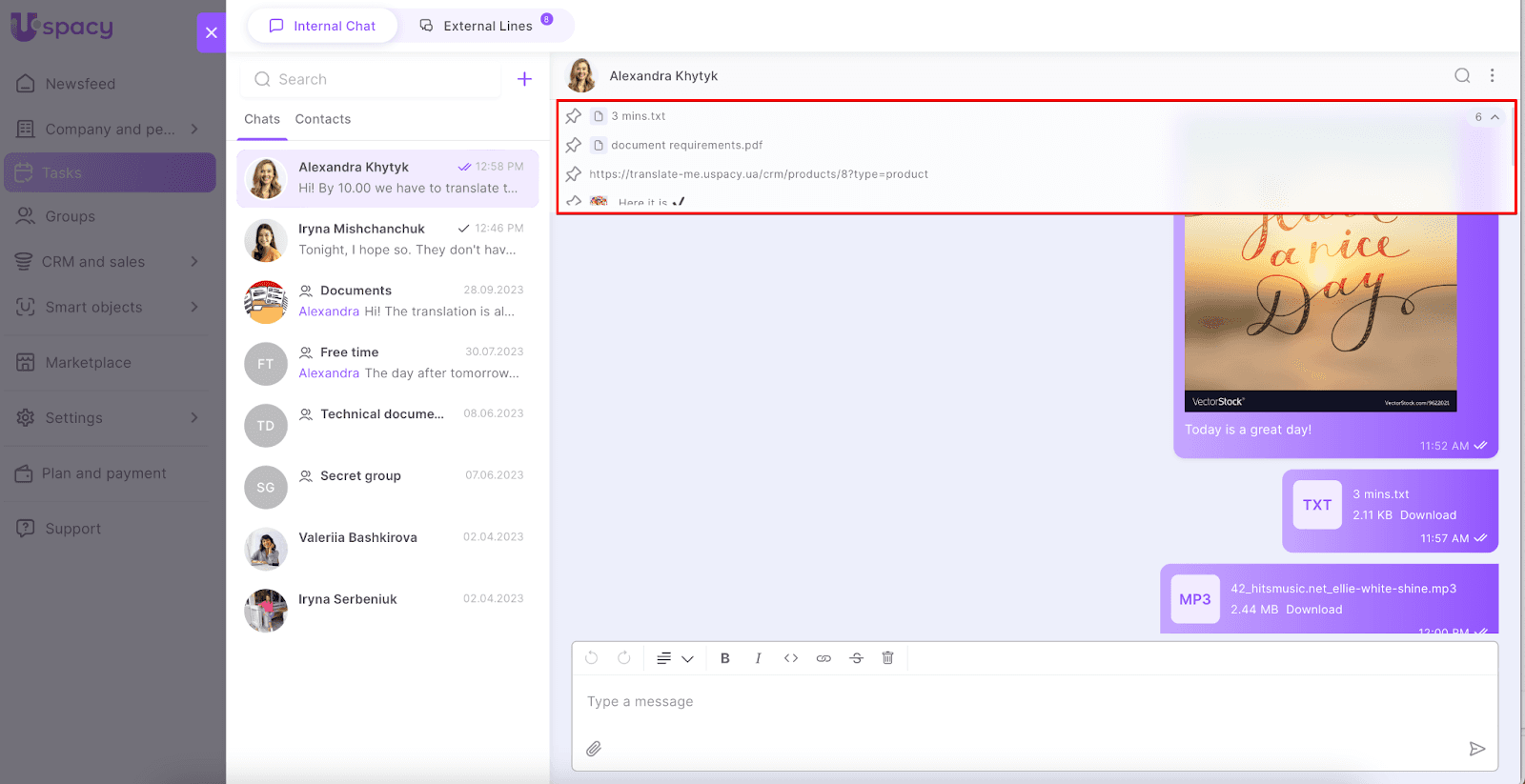
Task: Toggle pin on the translate-me URL message
Action: [x=574, y=174]
